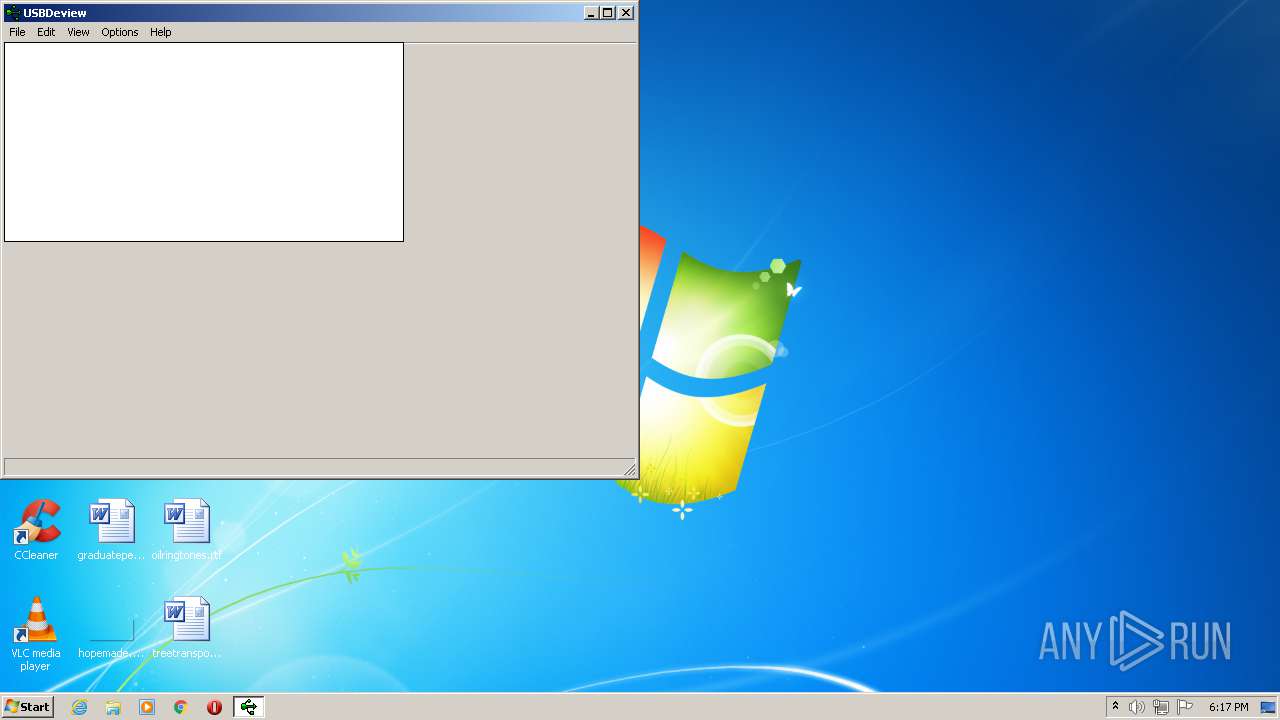This screenshot has width=1280, height=720.
Task: Click the Show desktop button
Action: 1270,707
